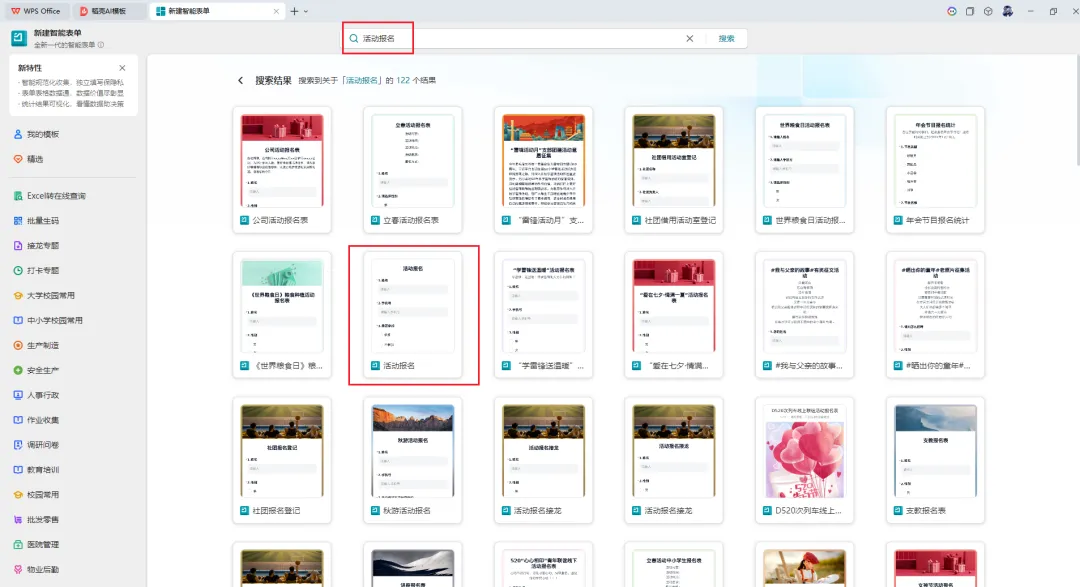Select the 批发零售 category
The width and height of the screenshot is (1080, 587).
pos(37,519)
